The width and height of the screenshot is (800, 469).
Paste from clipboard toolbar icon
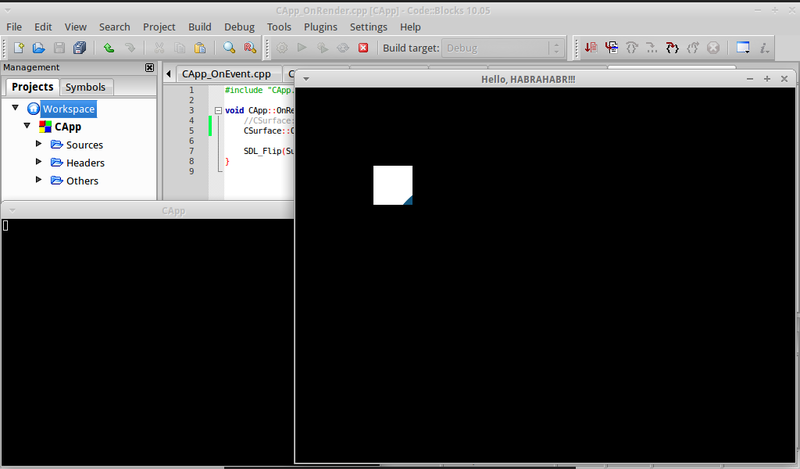coord(200,48)
